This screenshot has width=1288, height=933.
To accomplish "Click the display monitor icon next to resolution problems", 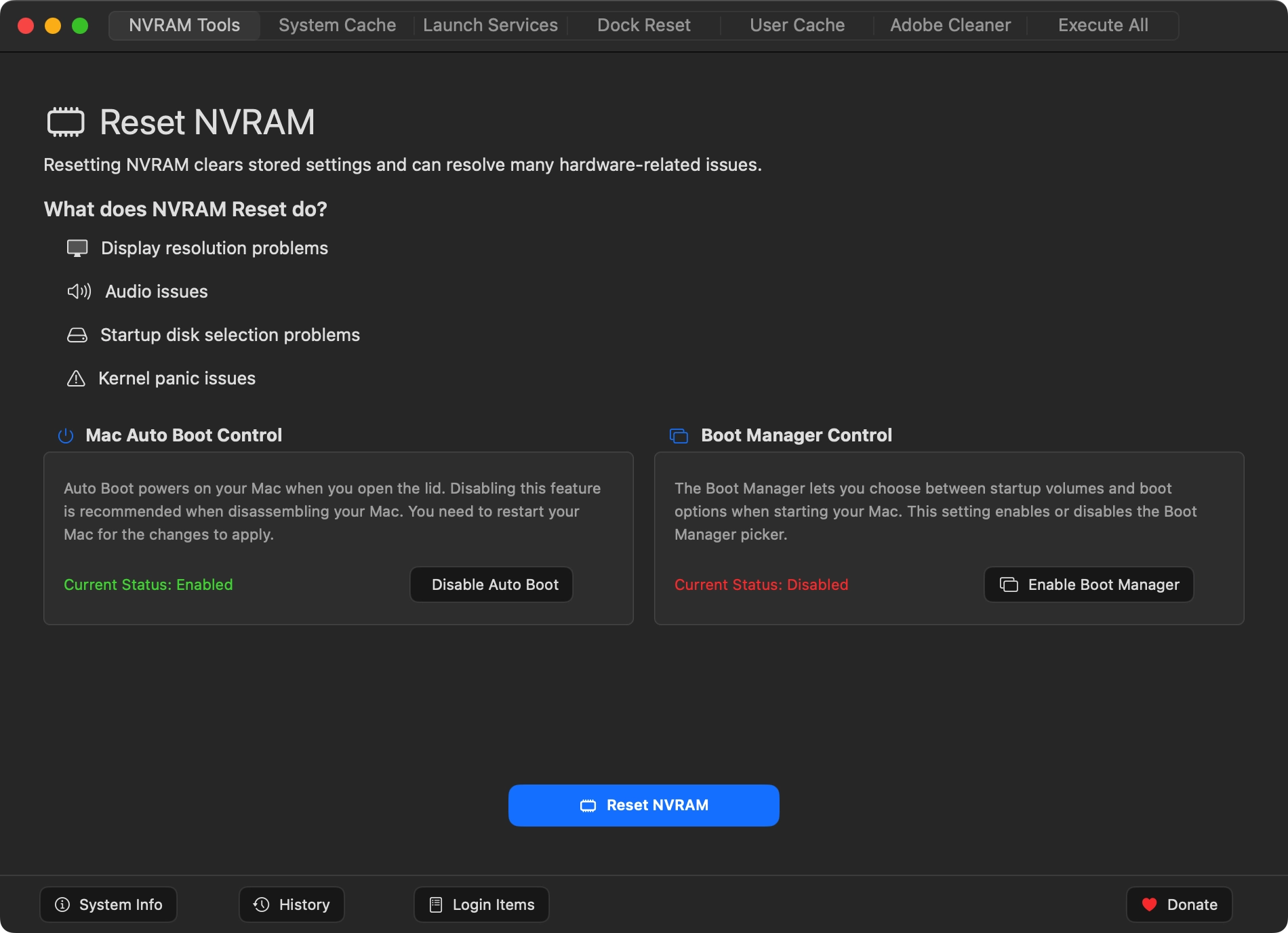I will point(77,248).
